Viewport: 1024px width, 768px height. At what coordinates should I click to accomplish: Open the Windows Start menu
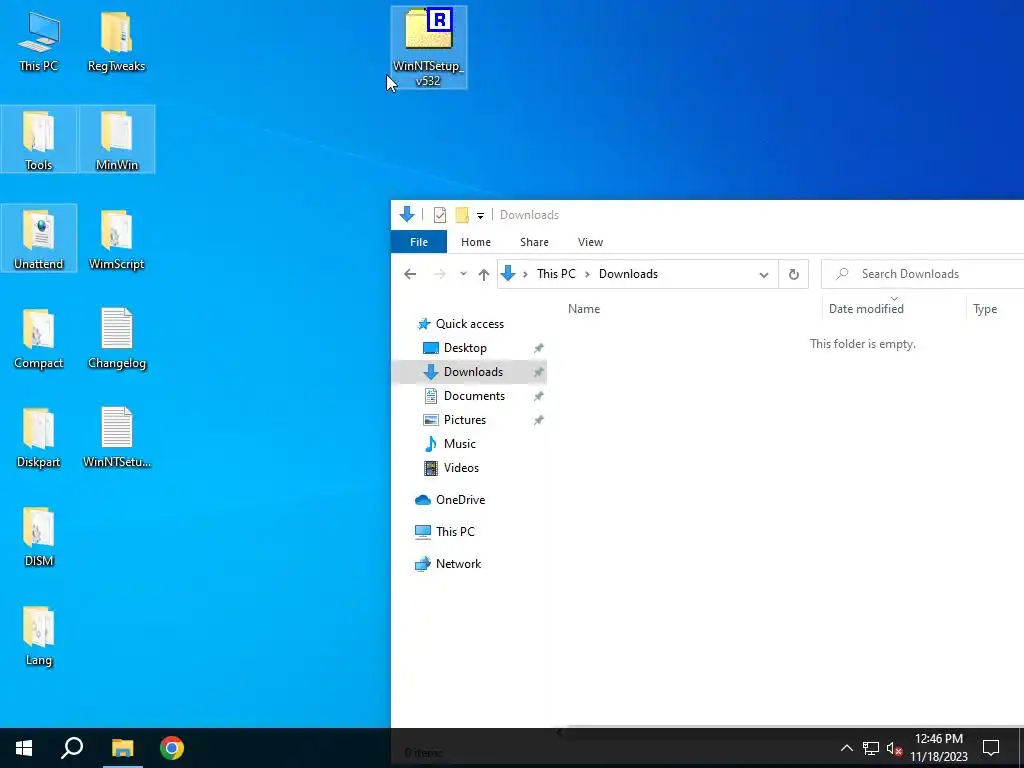(x=24, y=748)
